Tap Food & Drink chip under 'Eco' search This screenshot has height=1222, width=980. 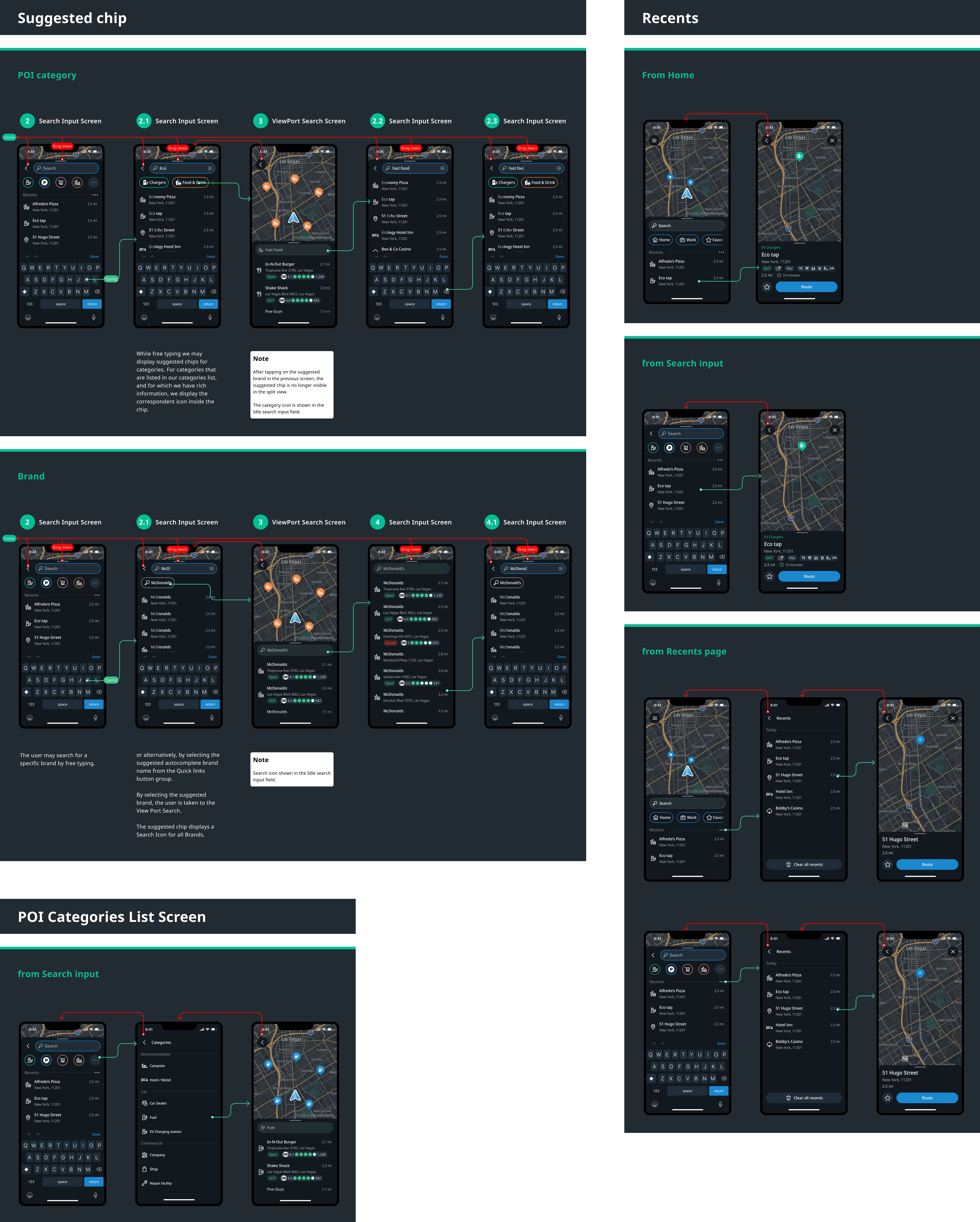[190, 182]
